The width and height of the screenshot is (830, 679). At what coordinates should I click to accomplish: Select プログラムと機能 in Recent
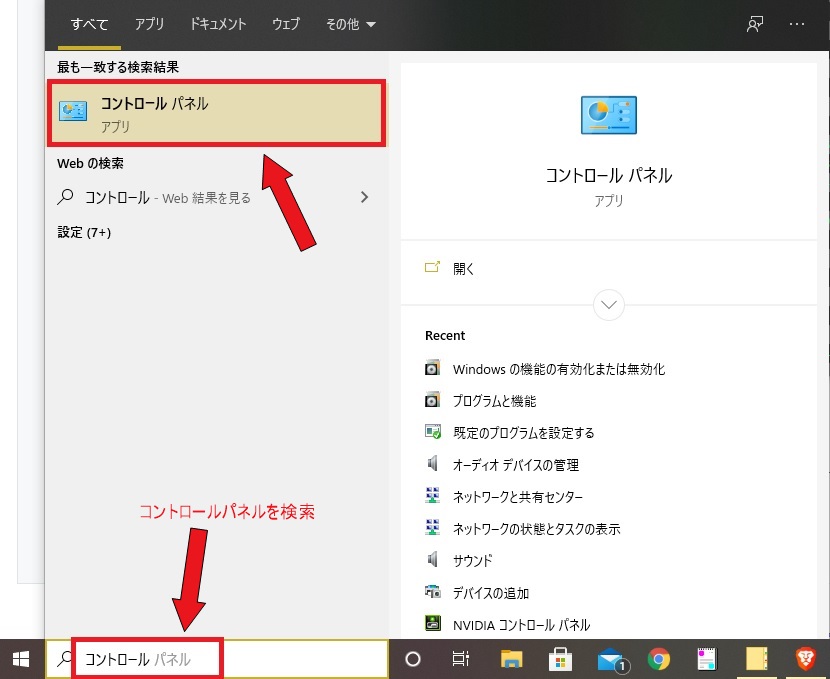pyautogui.click(x=485, y=401)
